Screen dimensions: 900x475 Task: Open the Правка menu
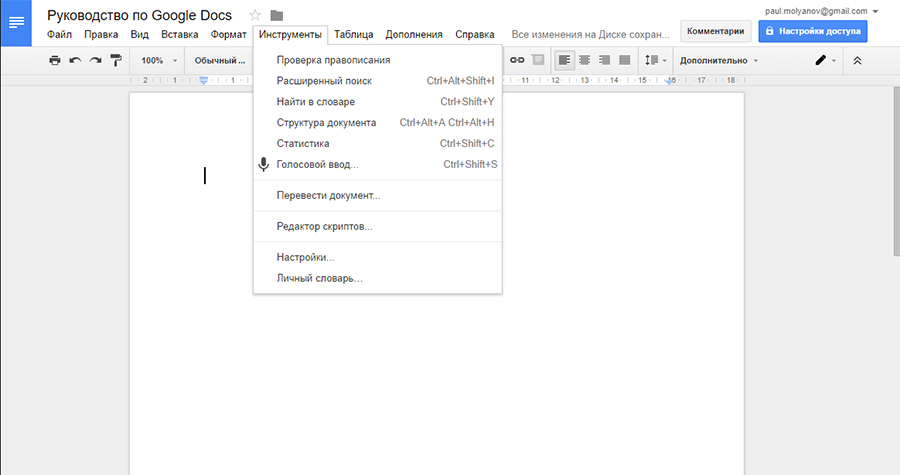(101, 34)
